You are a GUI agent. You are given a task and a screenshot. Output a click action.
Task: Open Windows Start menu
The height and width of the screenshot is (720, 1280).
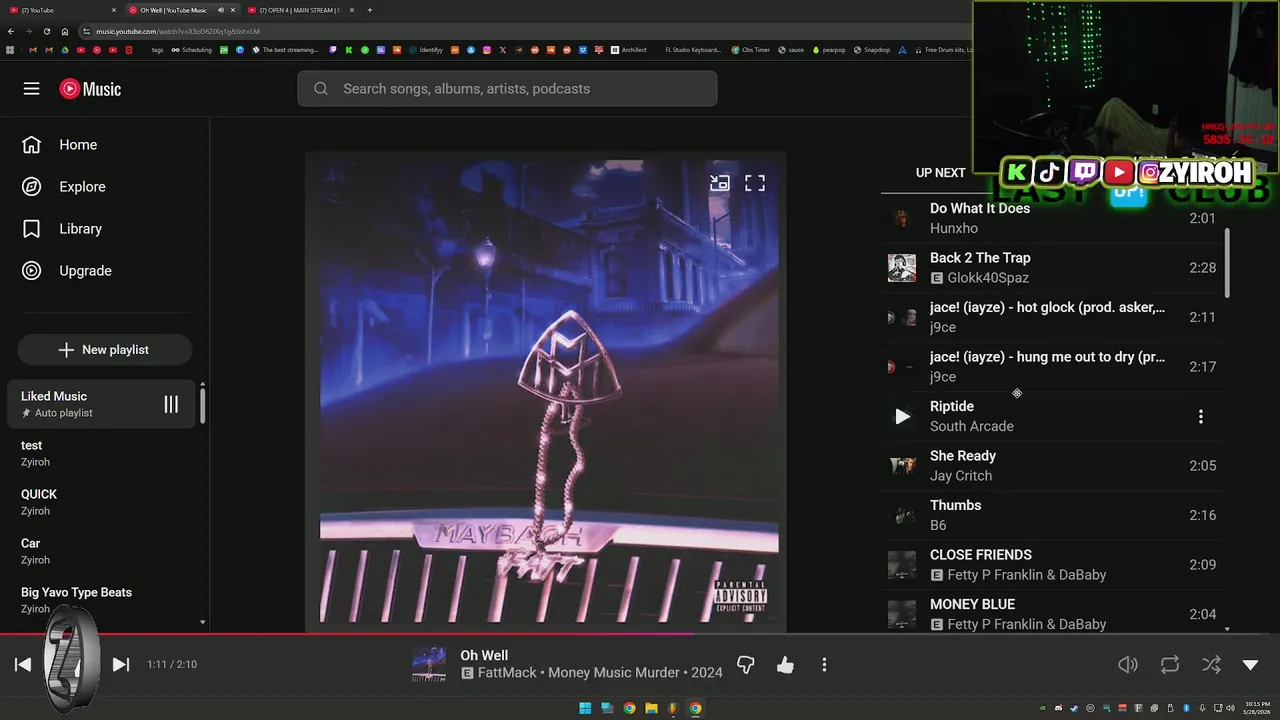coord(585,708)
